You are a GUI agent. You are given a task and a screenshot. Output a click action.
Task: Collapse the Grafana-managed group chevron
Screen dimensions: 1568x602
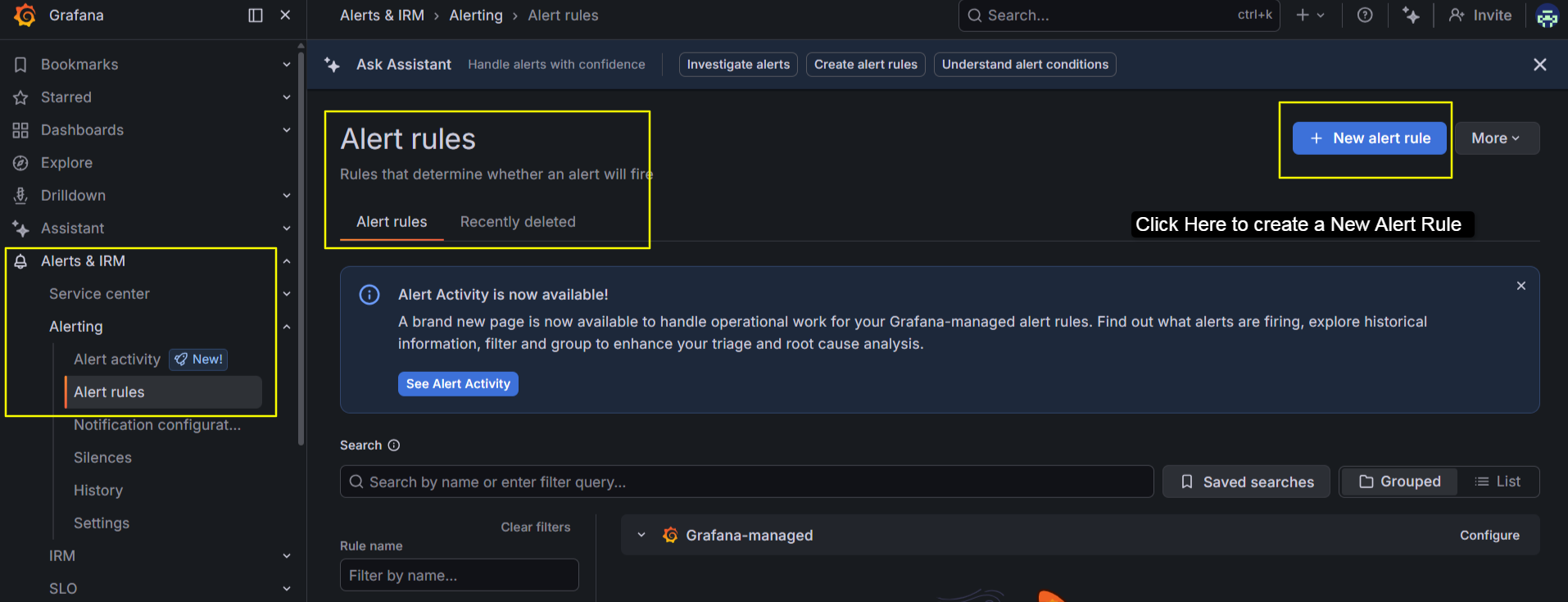(641, 535)
